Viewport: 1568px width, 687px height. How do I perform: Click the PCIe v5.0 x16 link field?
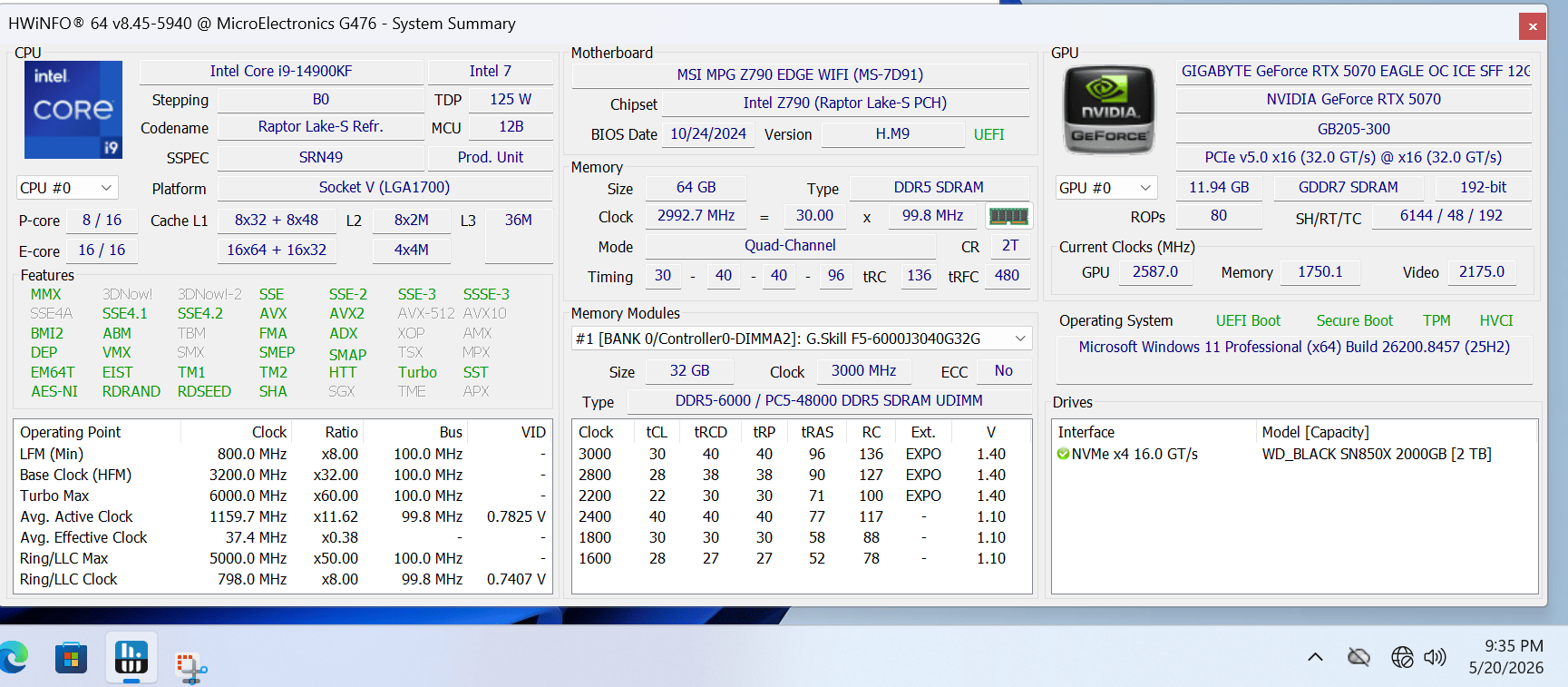(1354, 157)
